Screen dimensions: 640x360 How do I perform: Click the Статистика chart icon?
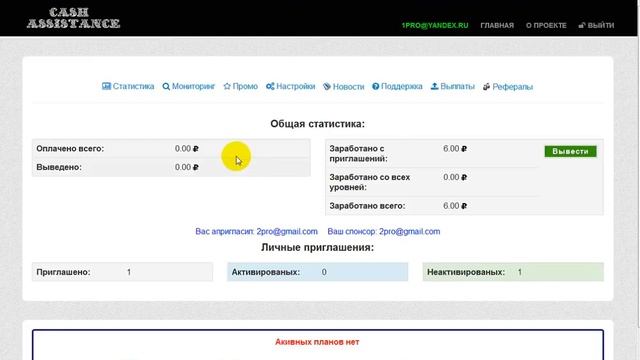pos(106,86)
